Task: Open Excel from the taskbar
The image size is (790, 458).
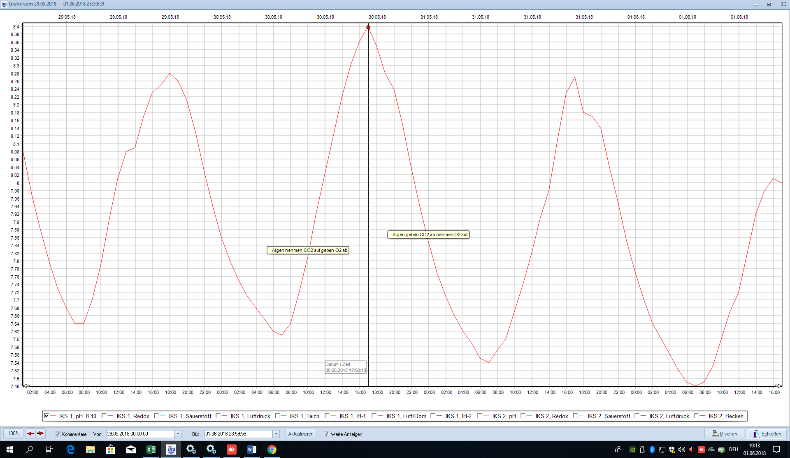Action: pos(151,451)
